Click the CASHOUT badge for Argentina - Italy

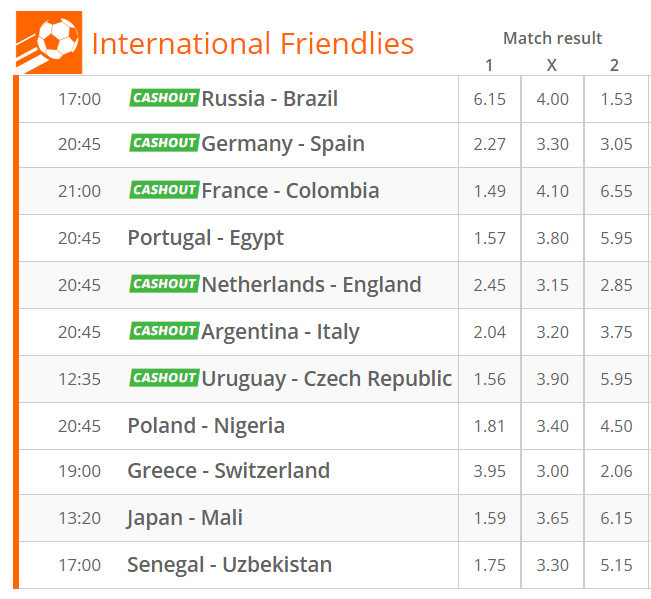point(164,331)
